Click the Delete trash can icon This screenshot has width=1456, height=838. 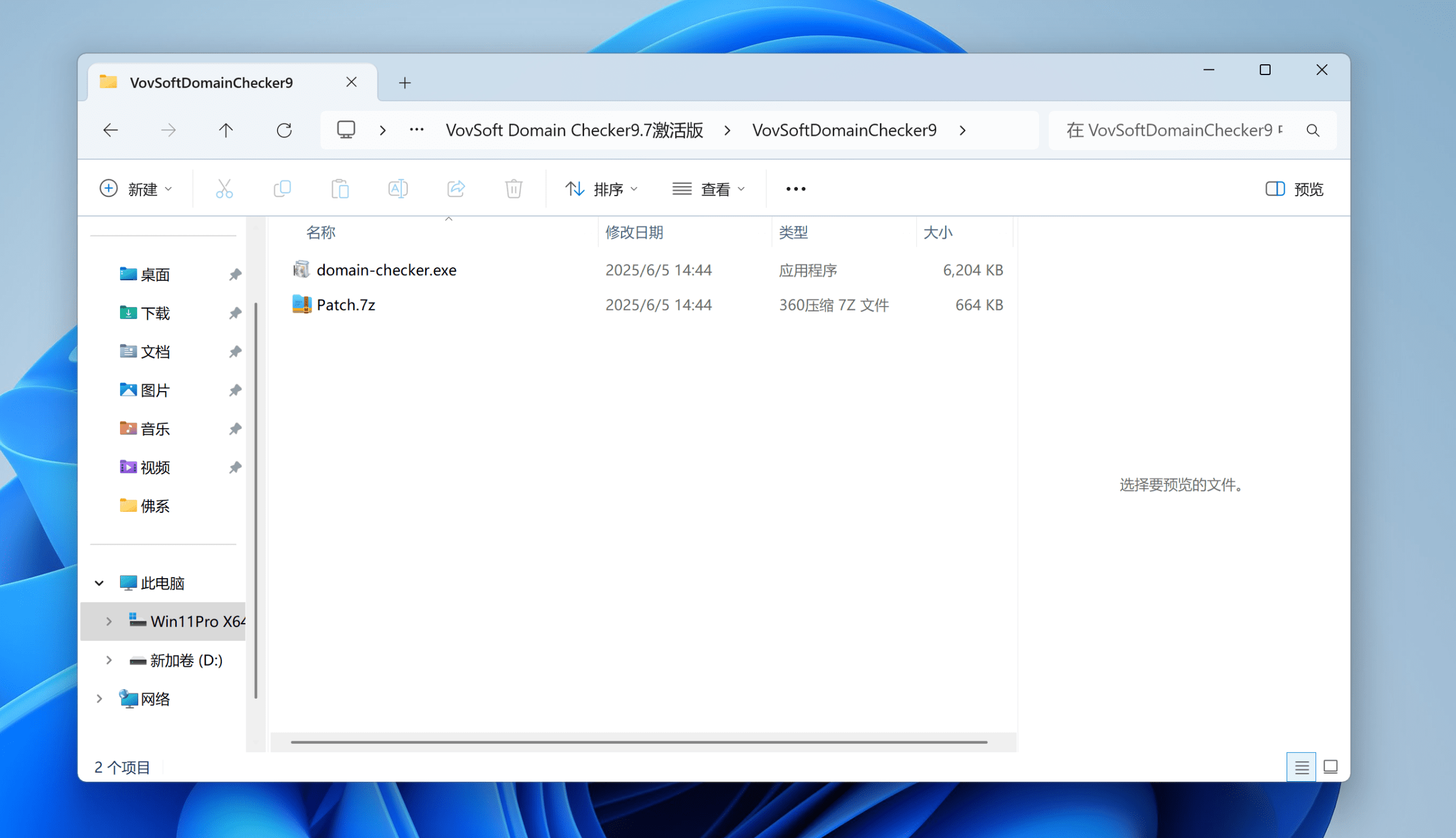tap(514, 189)
